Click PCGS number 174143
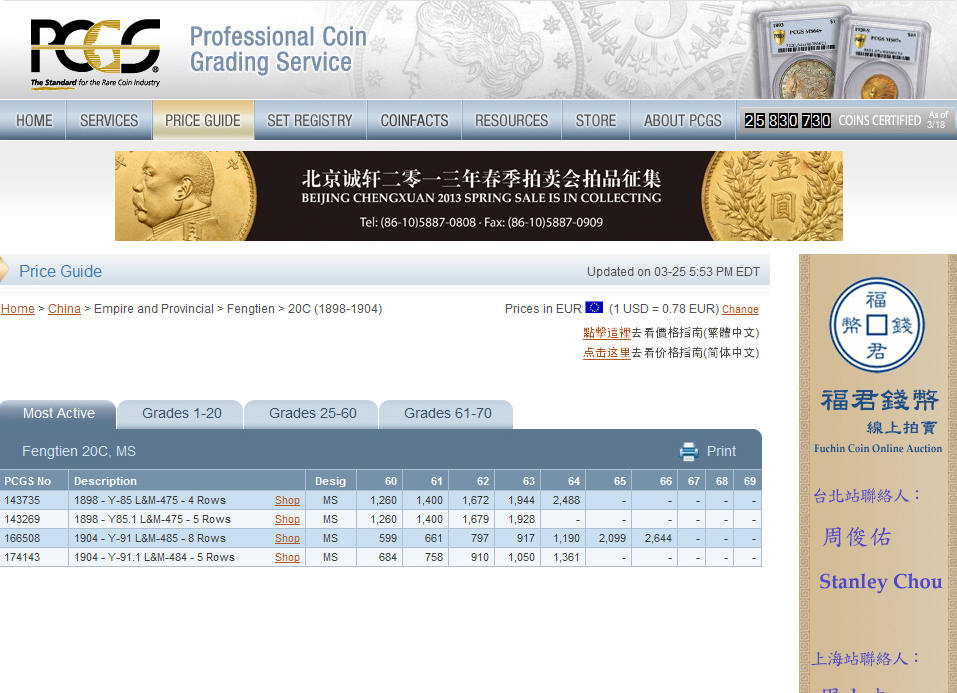Image resolution: width=957 pixels, height=693 pixels. [22, 557]
